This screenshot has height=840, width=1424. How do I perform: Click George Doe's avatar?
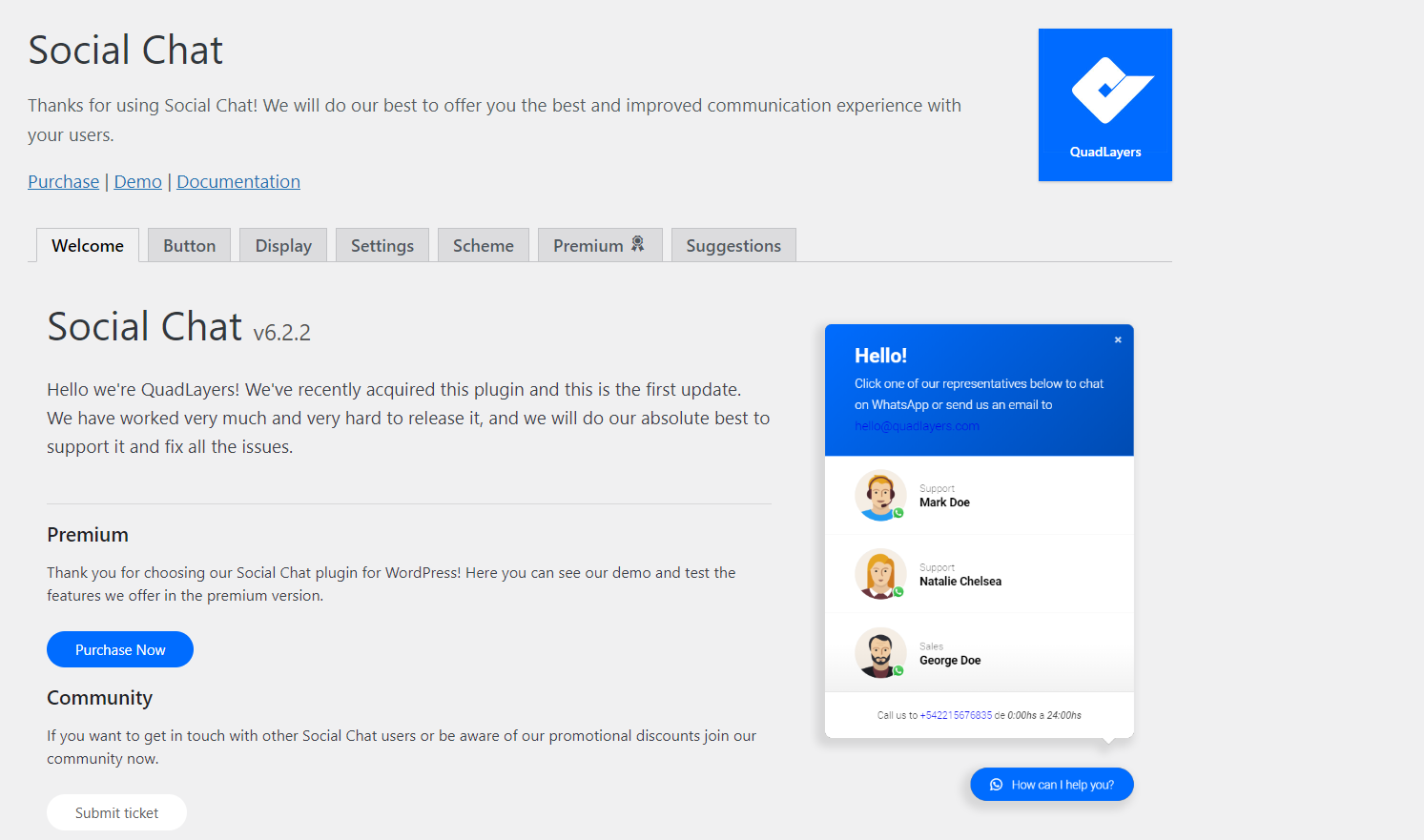(880, 653)
